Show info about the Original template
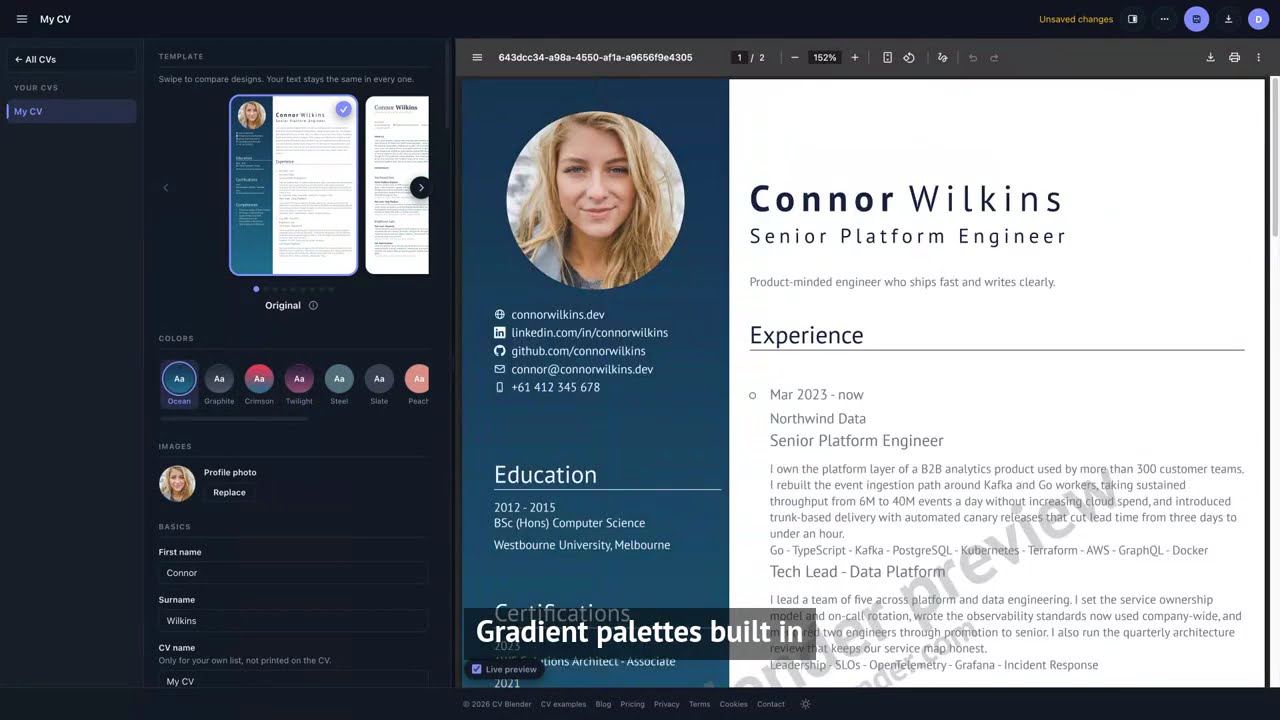This screenshot has height=720, width=1280. click(x=313, y=306)
